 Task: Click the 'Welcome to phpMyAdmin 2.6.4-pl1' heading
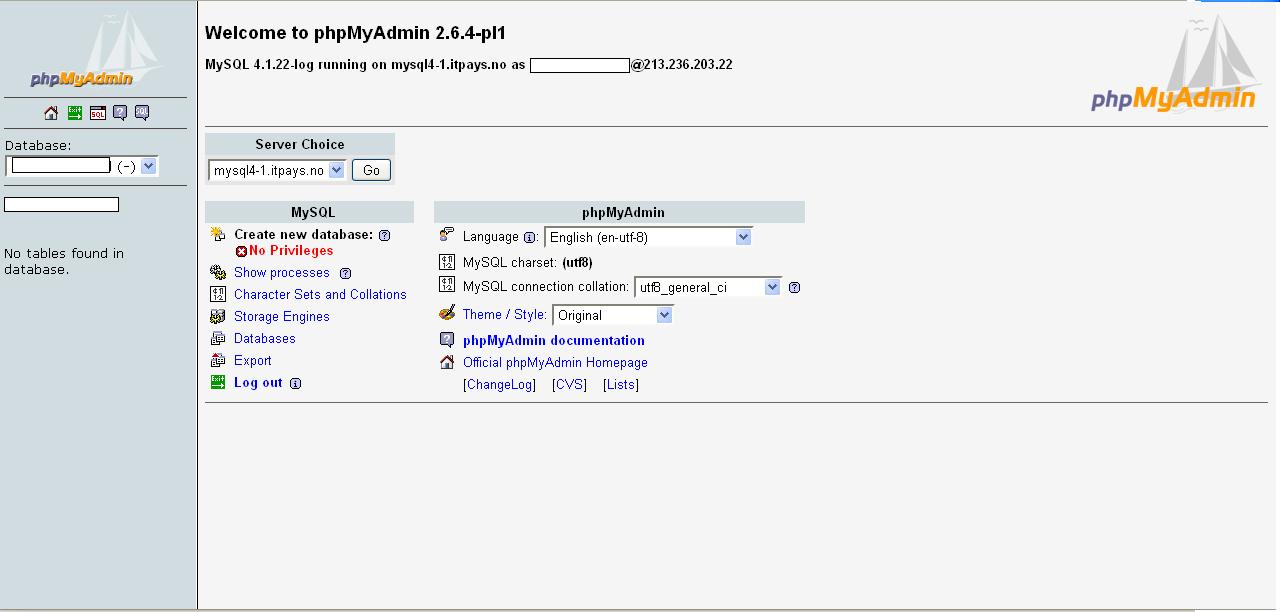pyautogui.click(x=356, y=33)
